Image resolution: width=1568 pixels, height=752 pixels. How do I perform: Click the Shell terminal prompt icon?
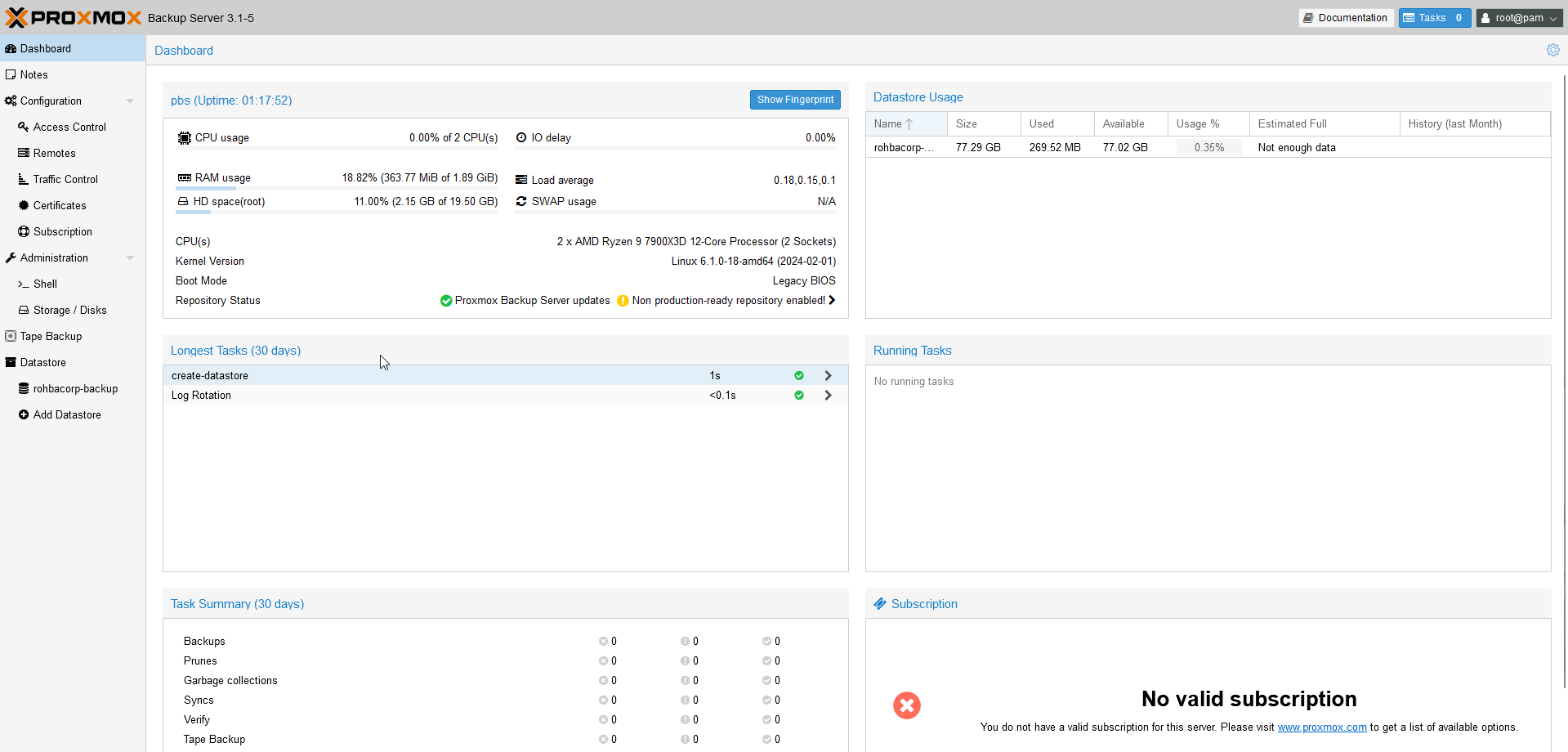point(24,284)
